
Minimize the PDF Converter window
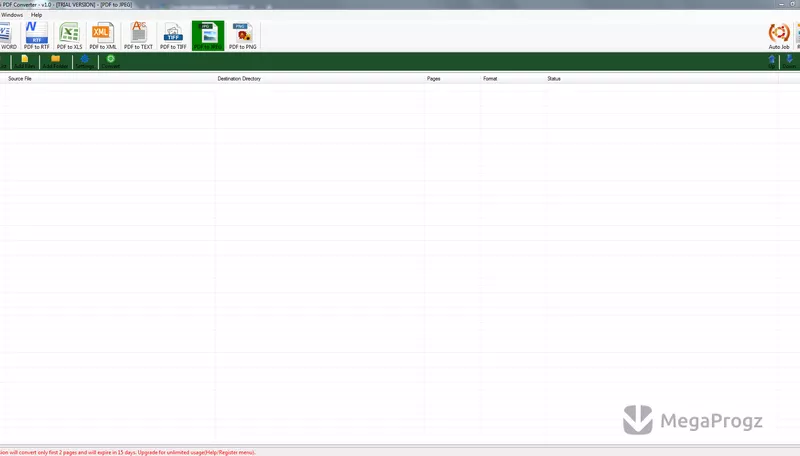781,4
